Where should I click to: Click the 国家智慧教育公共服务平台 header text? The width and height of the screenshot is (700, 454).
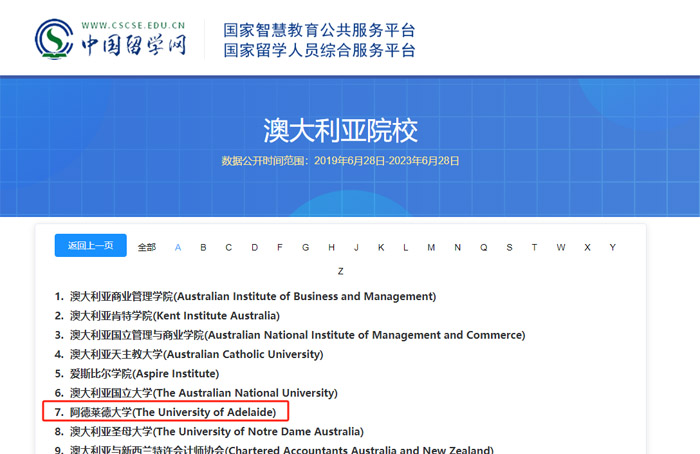320,30
